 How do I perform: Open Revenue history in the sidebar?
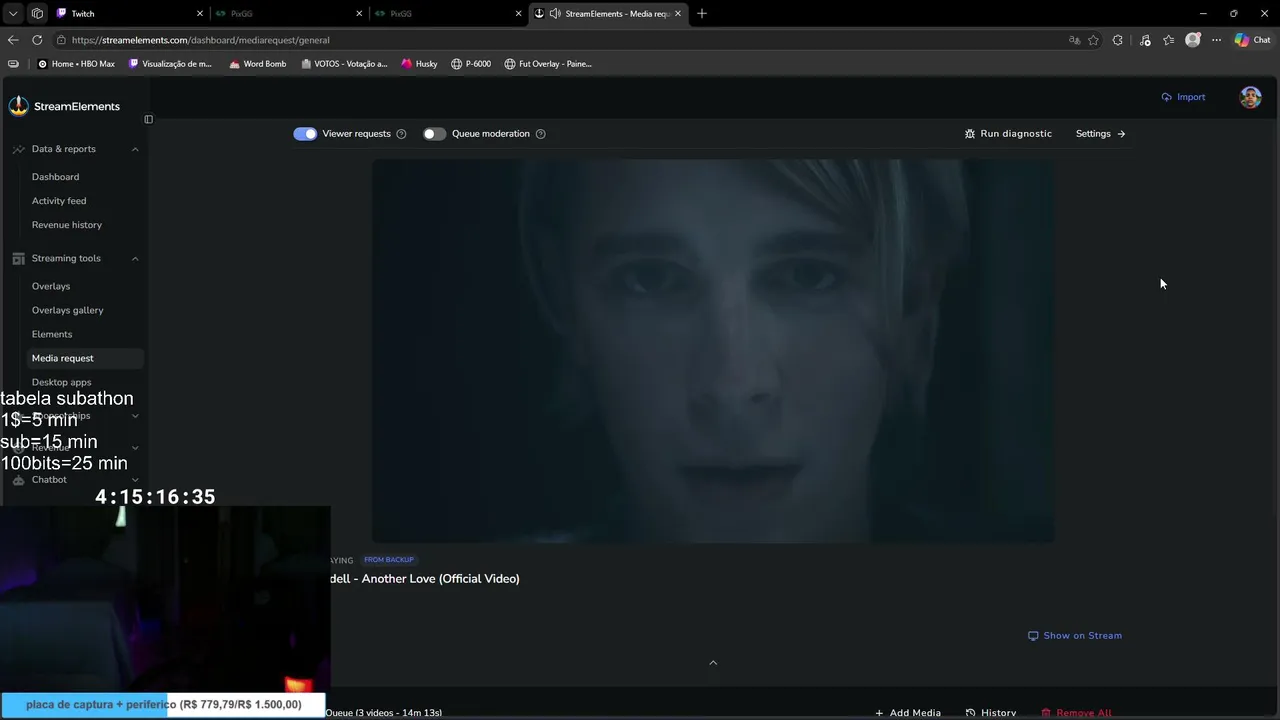67,225
